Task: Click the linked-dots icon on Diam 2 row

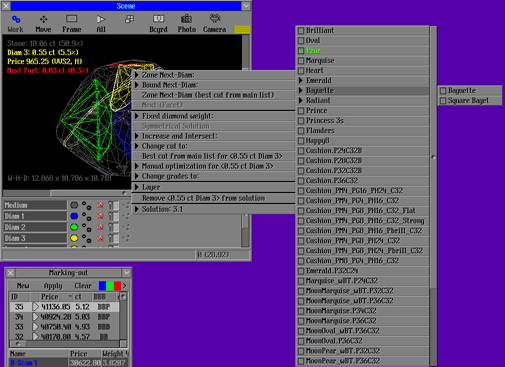Action: tap(87, 228)
